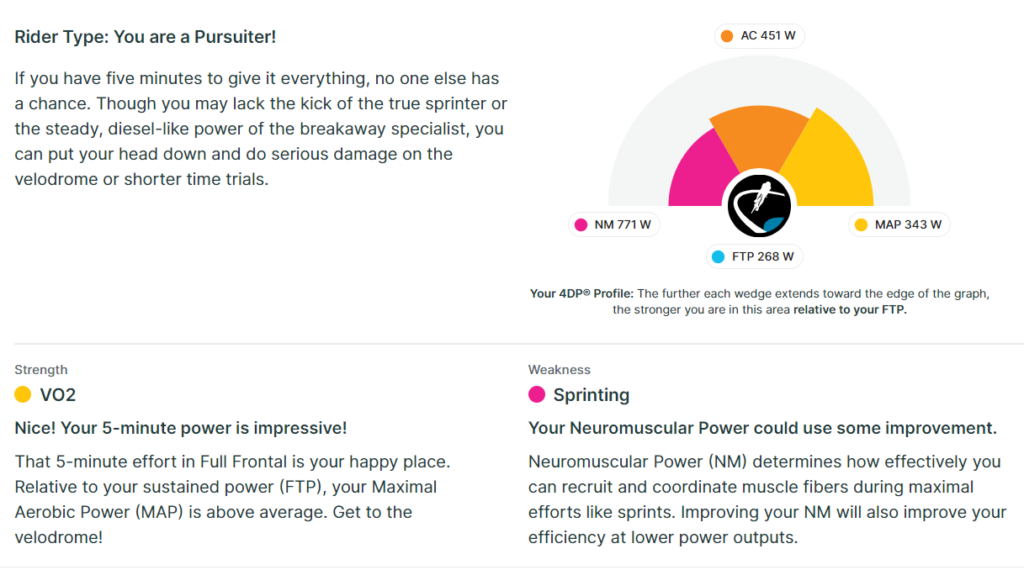Select the NM 771 W label pill

click(614, 225)
